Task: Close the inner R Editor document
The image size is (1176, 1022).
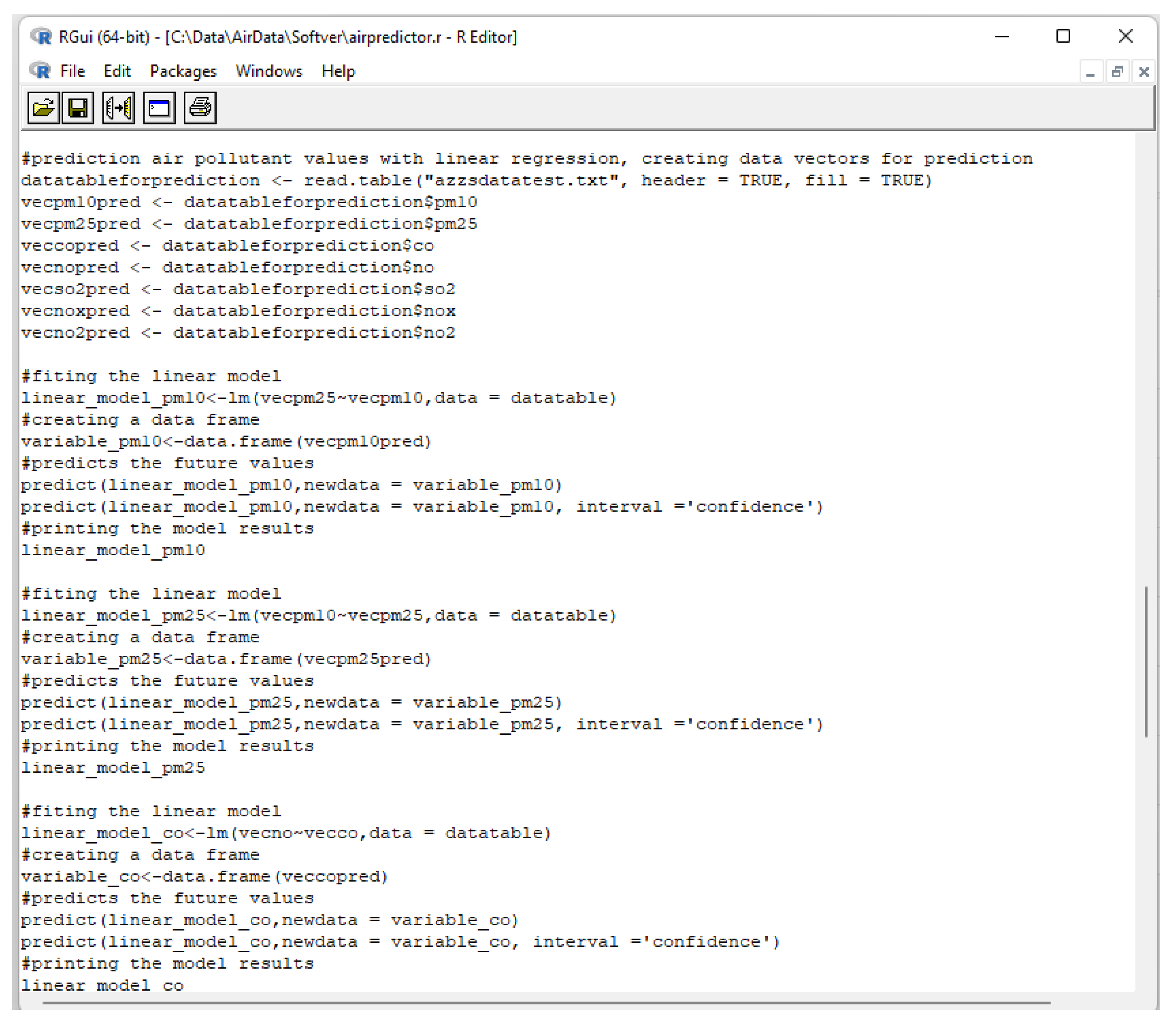Action: click(1143, 72)
